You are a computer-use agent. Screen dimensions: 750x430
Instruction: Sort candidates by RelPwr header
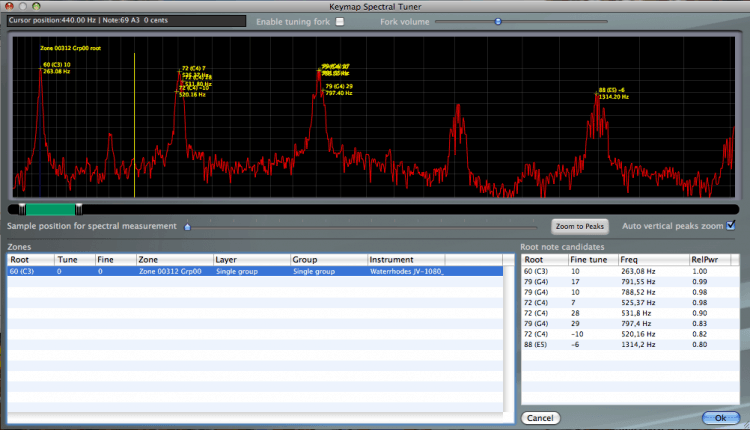click(x=709, y=260)
